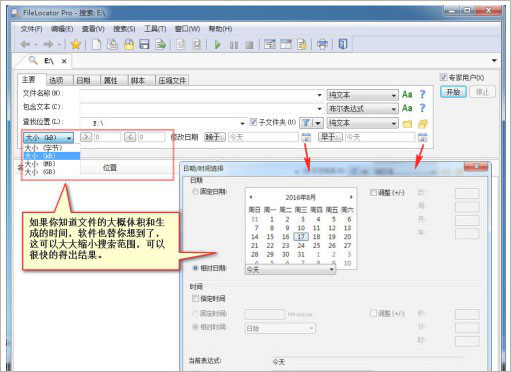Image resolution: width=511 pixels, height=372 pixels.
Task: Click the delete document toolbar icon
Action: [x=197, y=44]
